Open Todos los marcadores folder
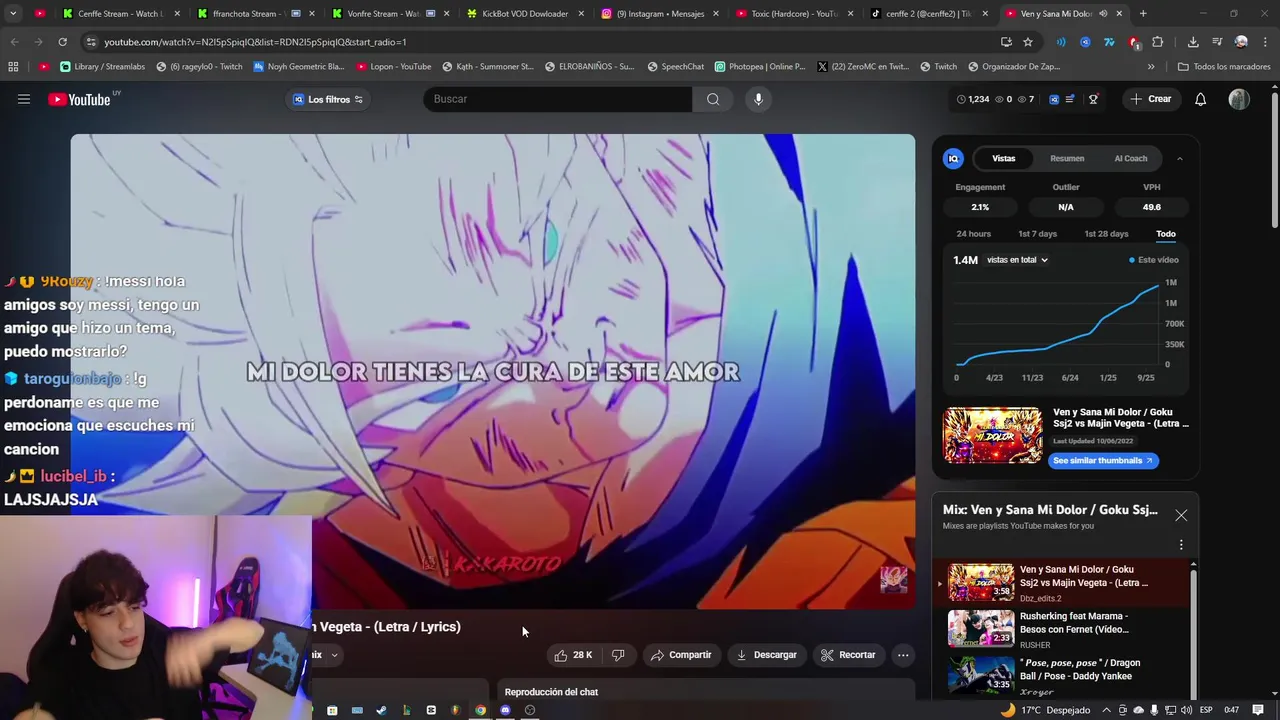The height and width of the screenshot is (720, 1280). coord(1224,66)
